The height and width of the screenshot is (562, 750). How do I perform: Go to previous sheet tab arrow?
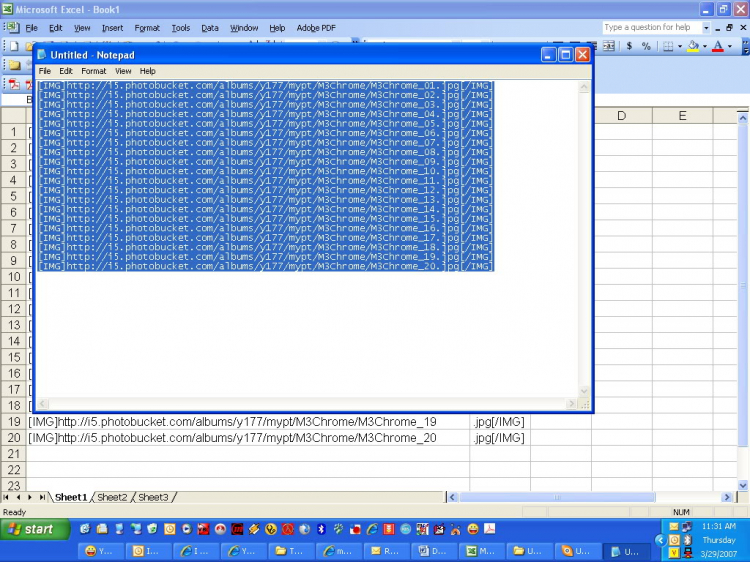click(x=18, y=497)
